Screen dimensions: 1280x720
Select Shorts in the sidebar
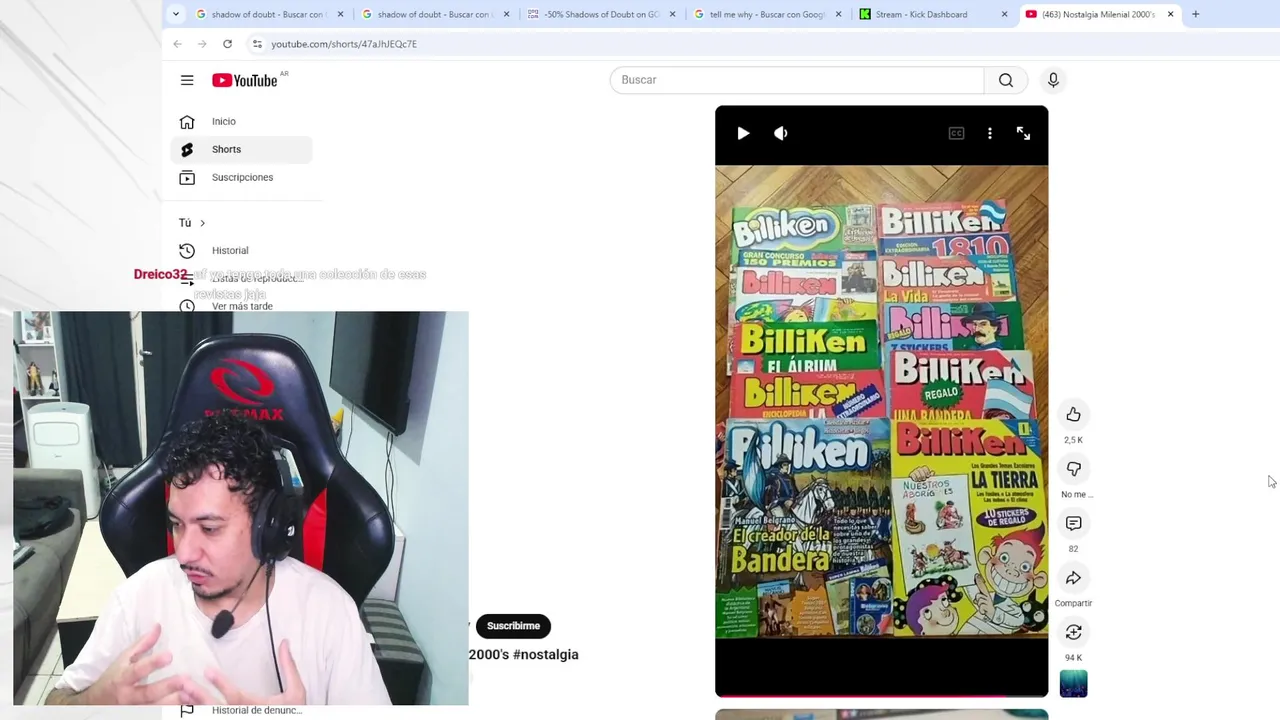click(242, 149)
